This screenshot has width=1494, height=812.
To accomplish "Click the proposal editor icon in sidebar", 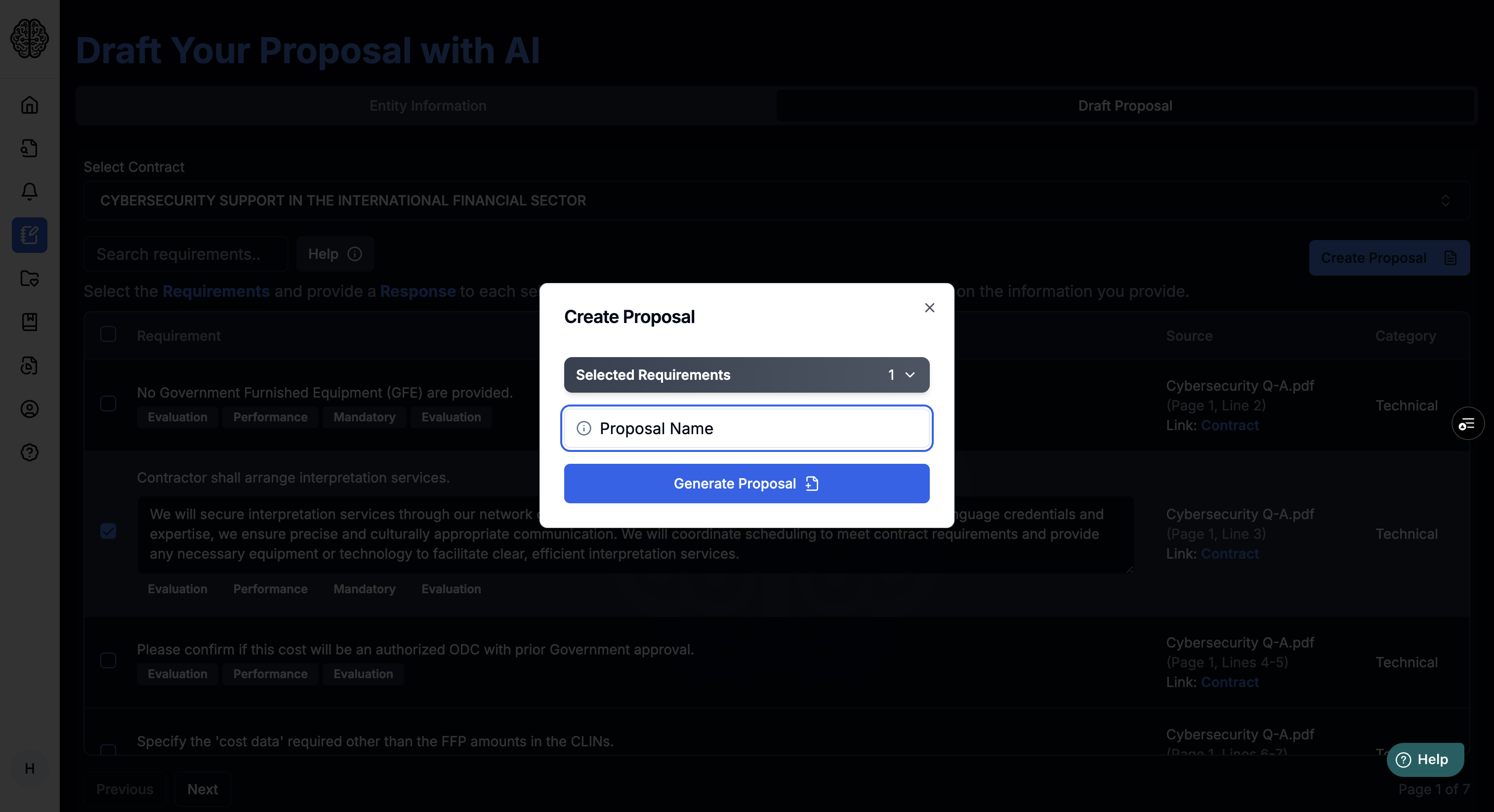I will 29,234.
